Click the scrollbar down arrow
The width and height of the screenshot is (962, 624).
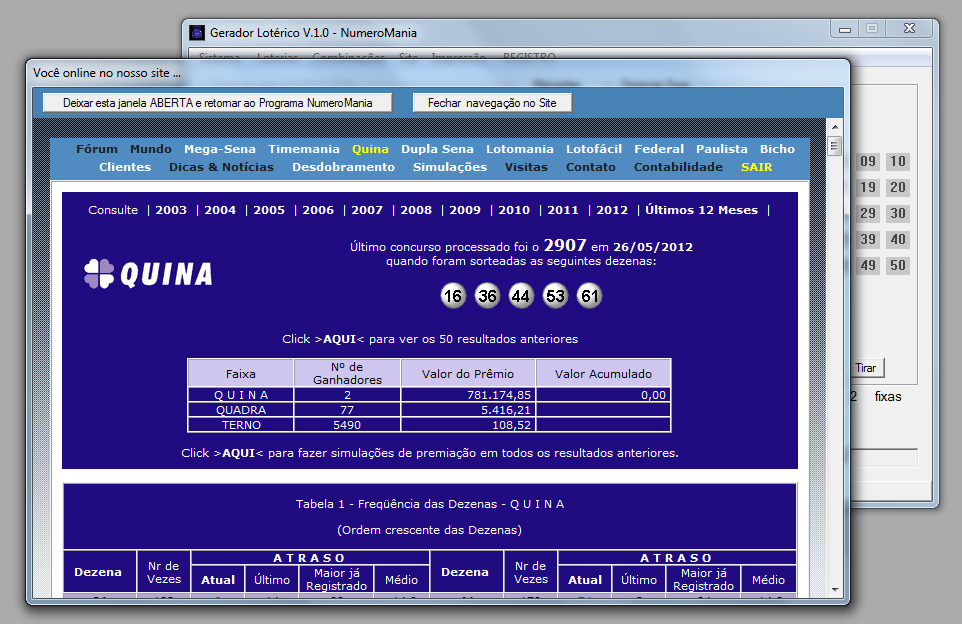(x=834, y=590)
